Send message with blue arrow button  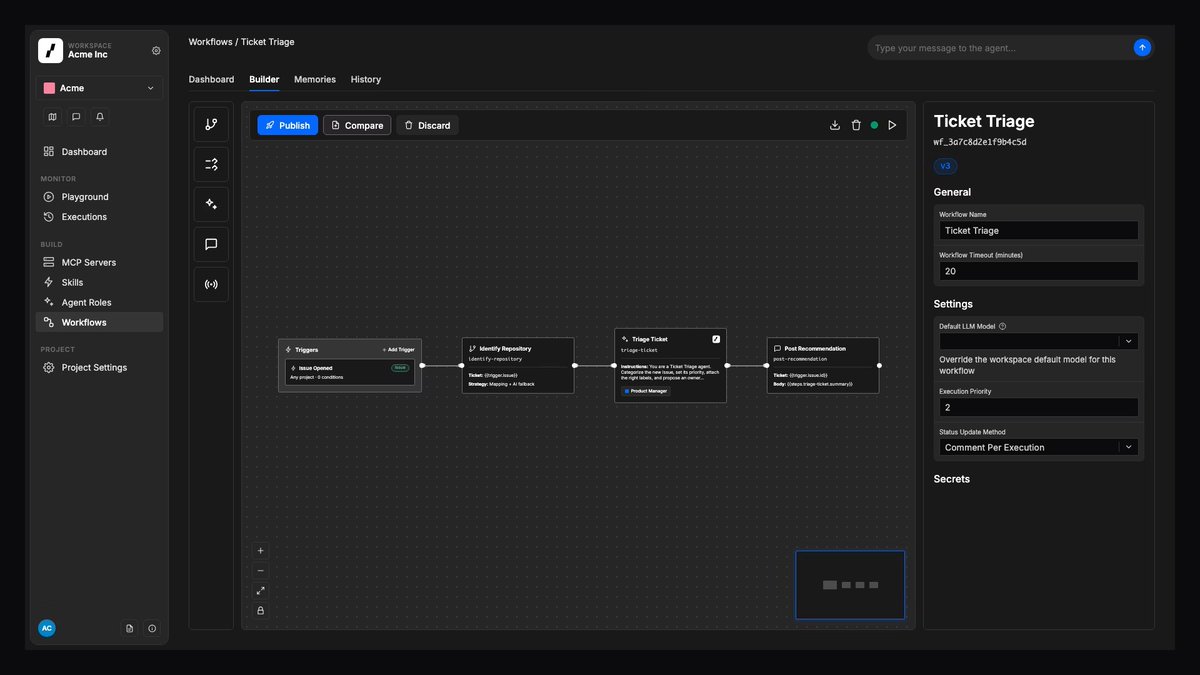click(x=1142, y=48)
